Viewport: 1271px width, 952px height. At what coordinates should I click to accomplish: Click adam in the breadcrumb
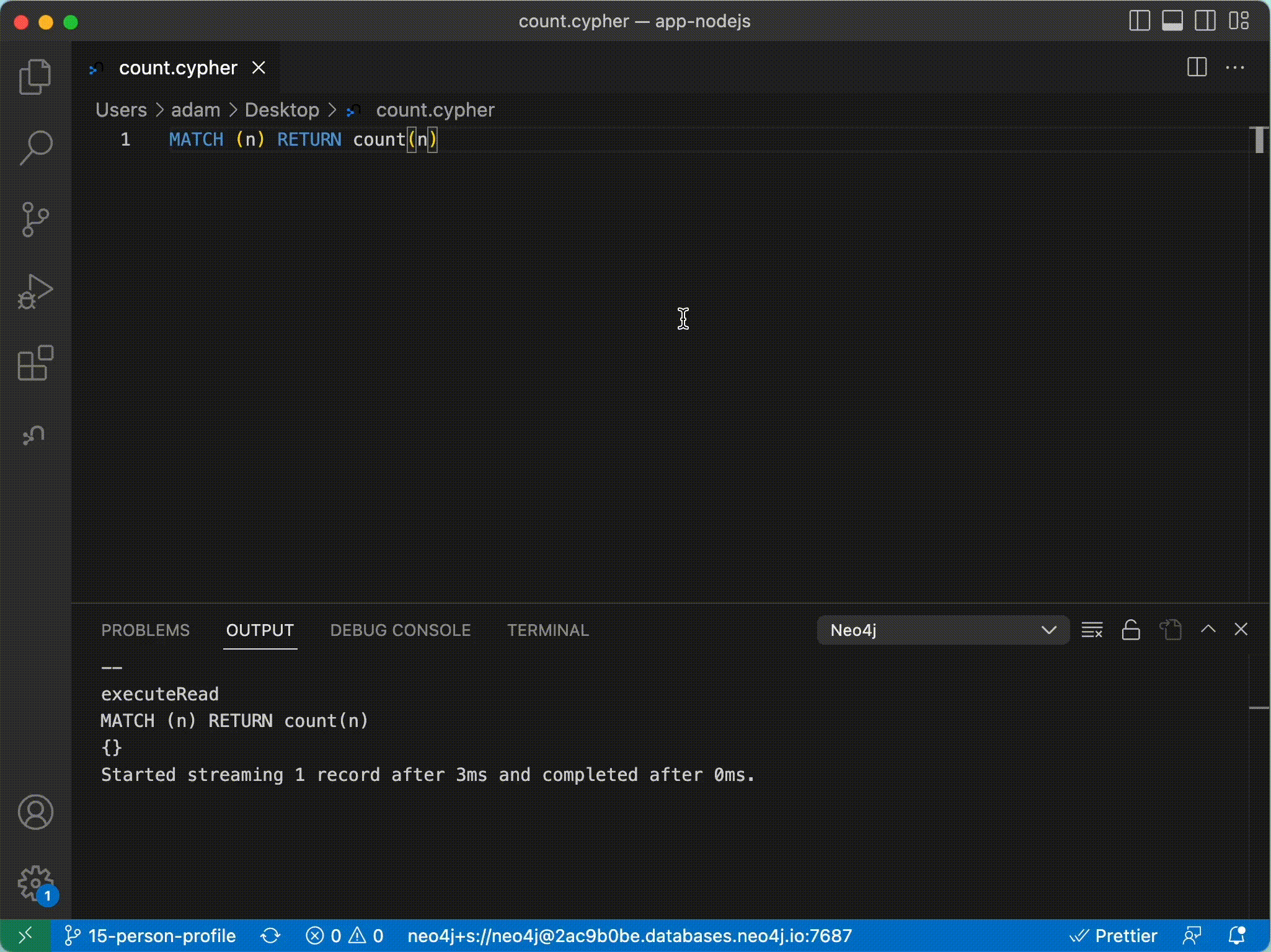pyautogui.click(x=195, y=110)
